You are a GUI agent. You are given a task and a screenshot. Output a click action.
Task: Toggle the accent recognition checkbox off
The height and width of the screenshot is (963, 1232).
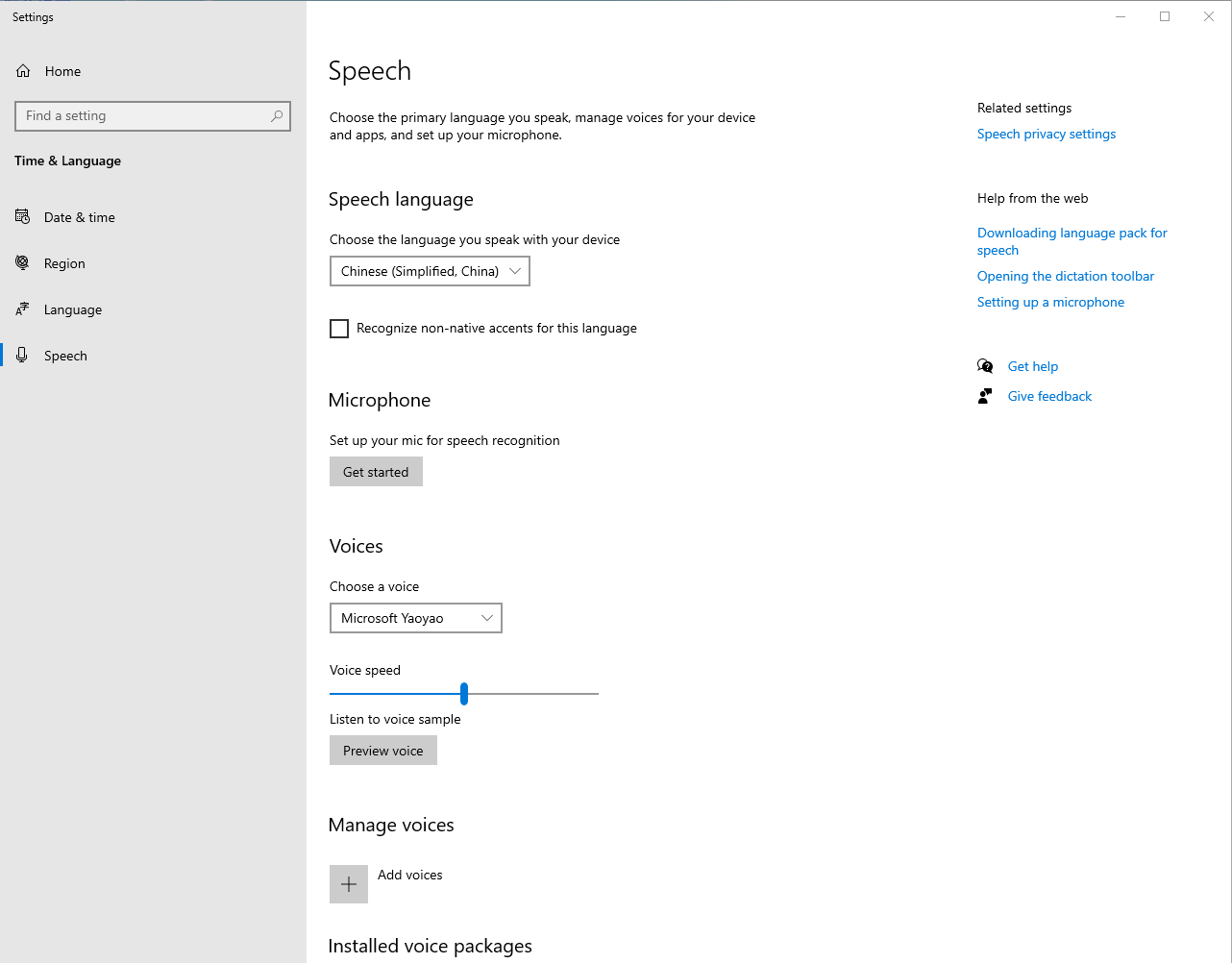pyautogui.click(x=338, y=328)
